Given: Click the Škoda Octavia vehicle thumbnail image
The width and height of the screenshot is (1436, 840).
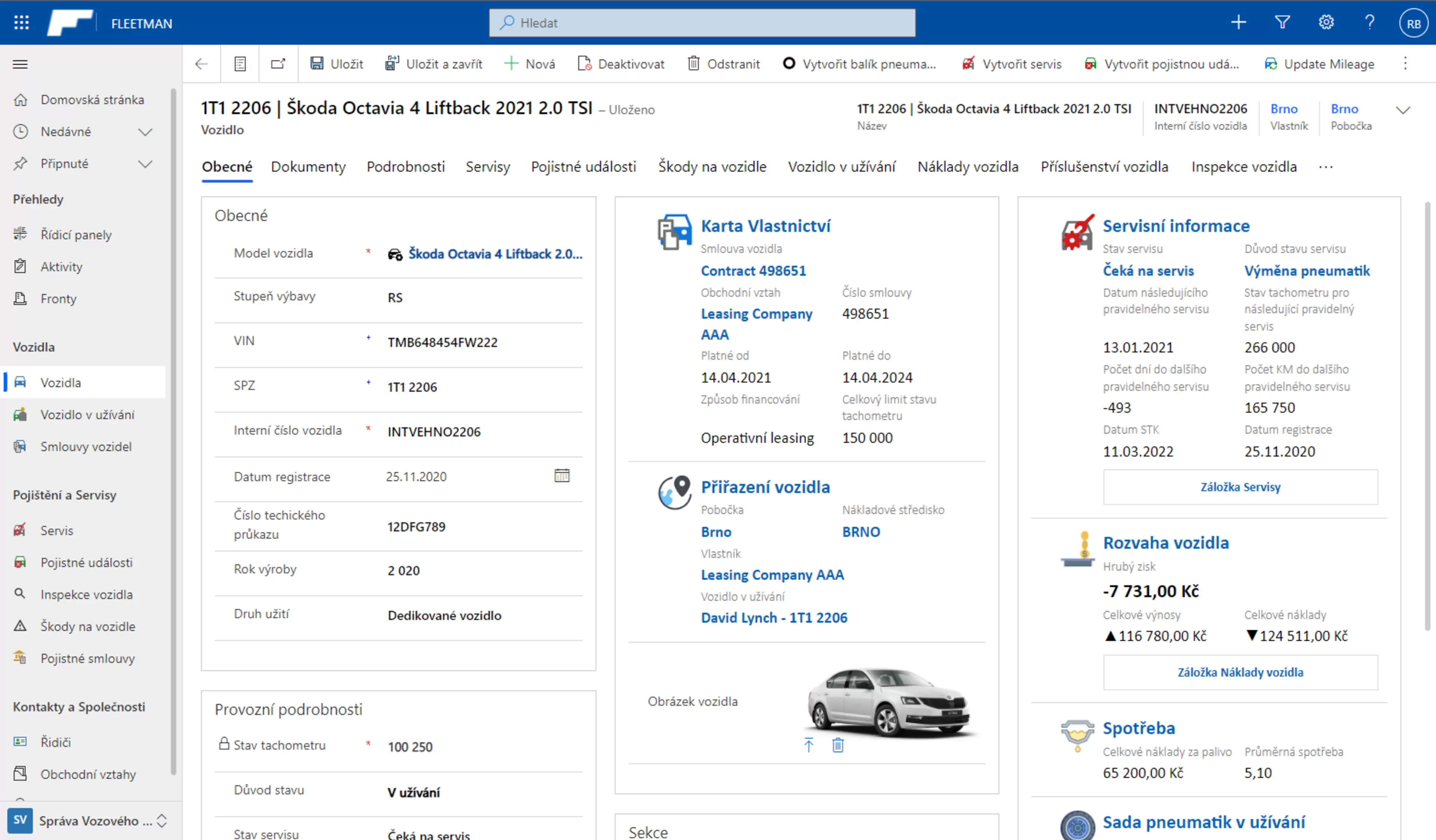Looking at the screenshot, I should tap(890, 702).
